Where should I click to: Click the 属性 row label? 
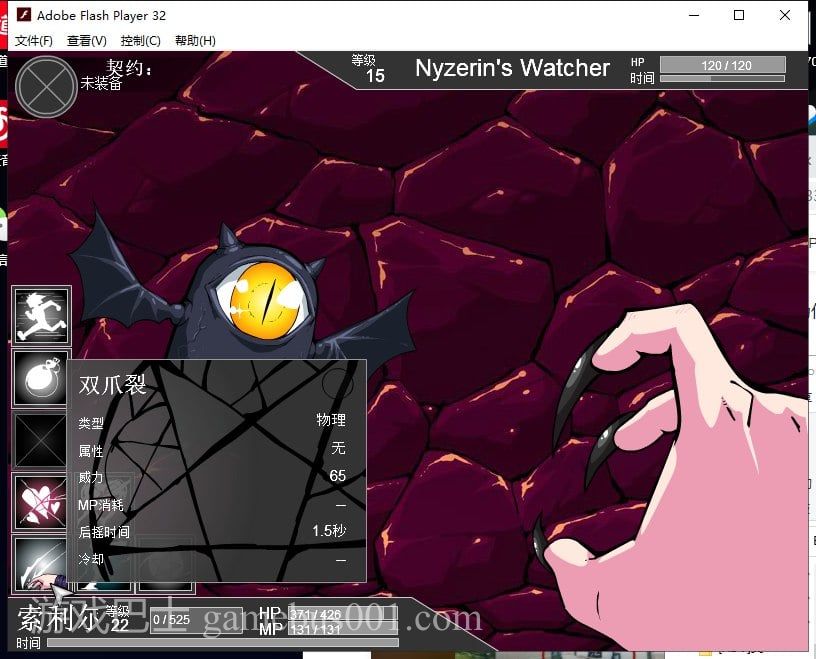pyautogui.click(x=91, y=451)
